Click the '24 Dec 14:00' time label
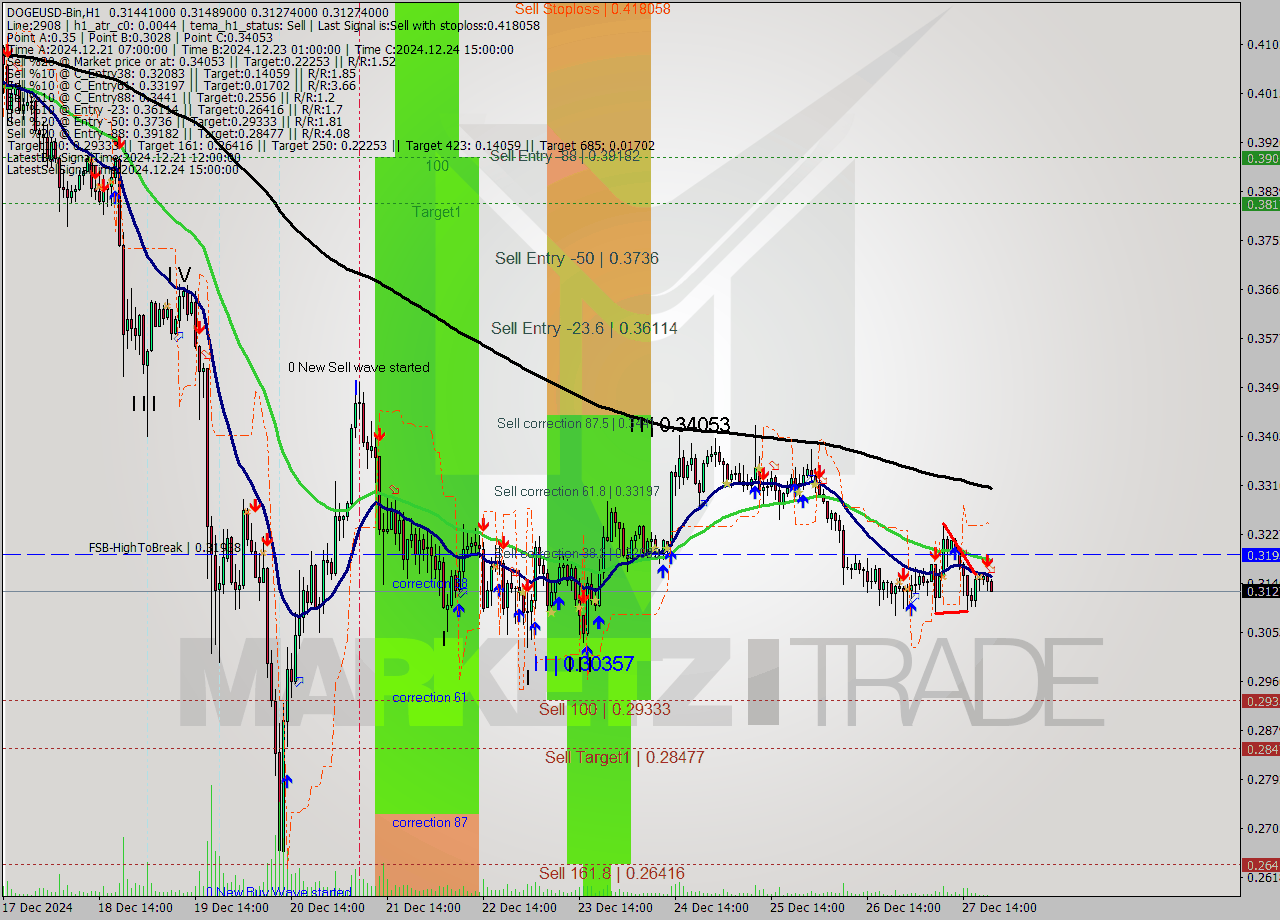This screenshot has height=920, width=1280. coord(711,908)
